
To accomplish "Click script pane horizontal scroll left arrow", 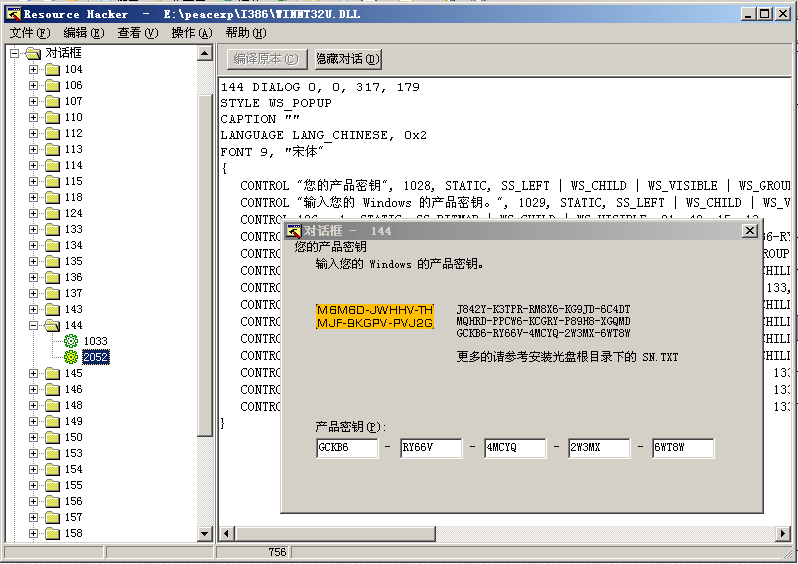I will coord(226,534).
